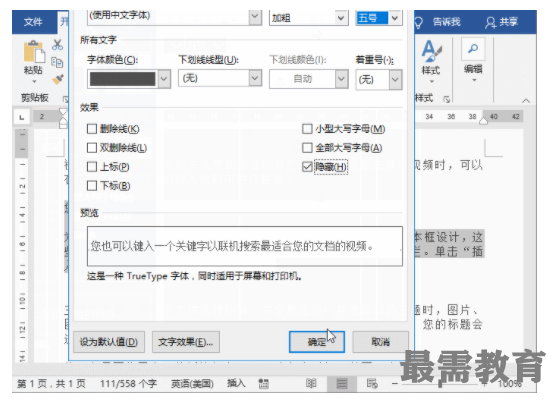Open the font style dropdown showing 加粗

pos(340,18)
